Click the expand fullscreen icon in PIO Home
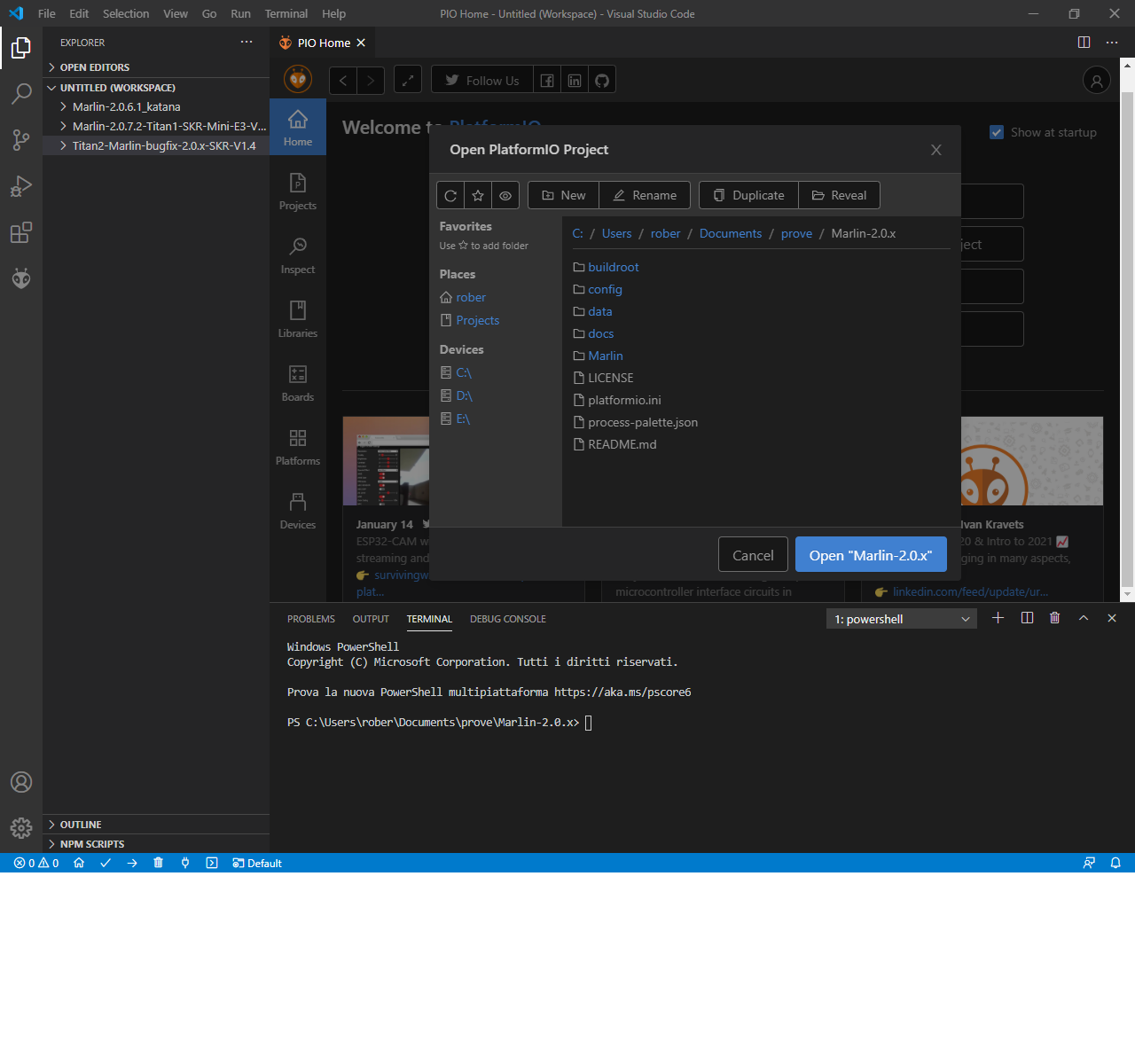Viewport: 1135px width, 1064px height. coord(408,80)
